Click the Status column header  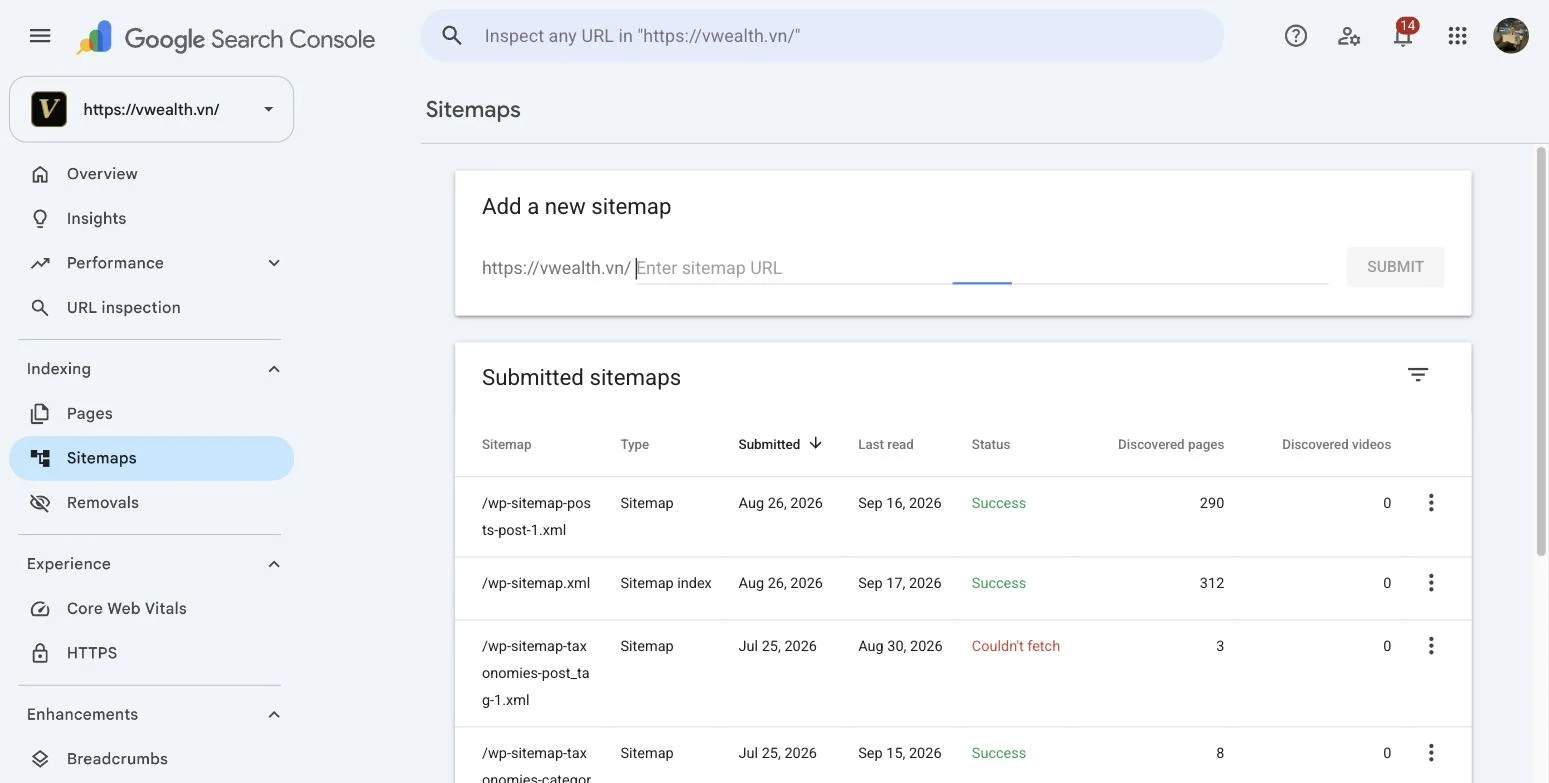click(x=990, y=444)
